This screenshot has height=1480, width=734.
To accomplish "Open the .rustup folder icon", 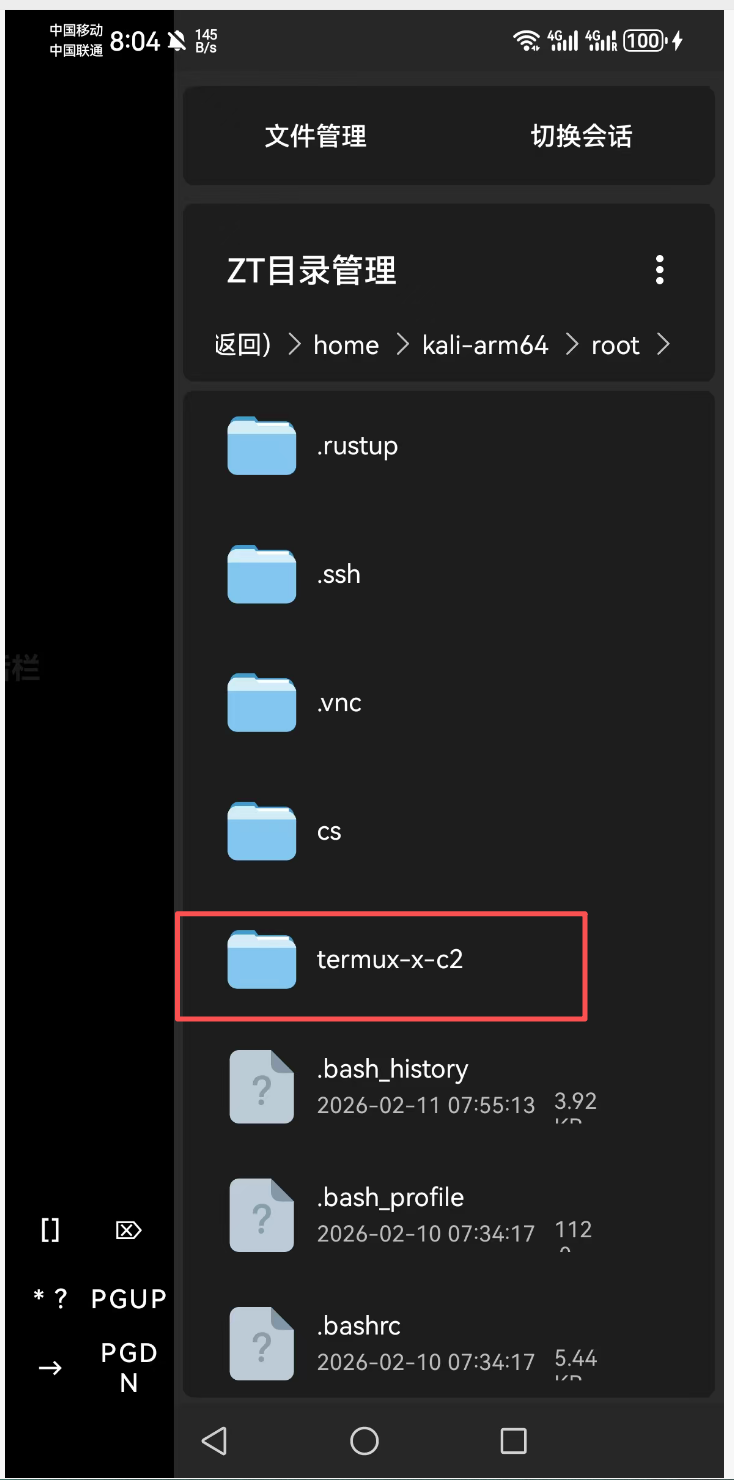I will pyautogui.click(x=262, y=446).
